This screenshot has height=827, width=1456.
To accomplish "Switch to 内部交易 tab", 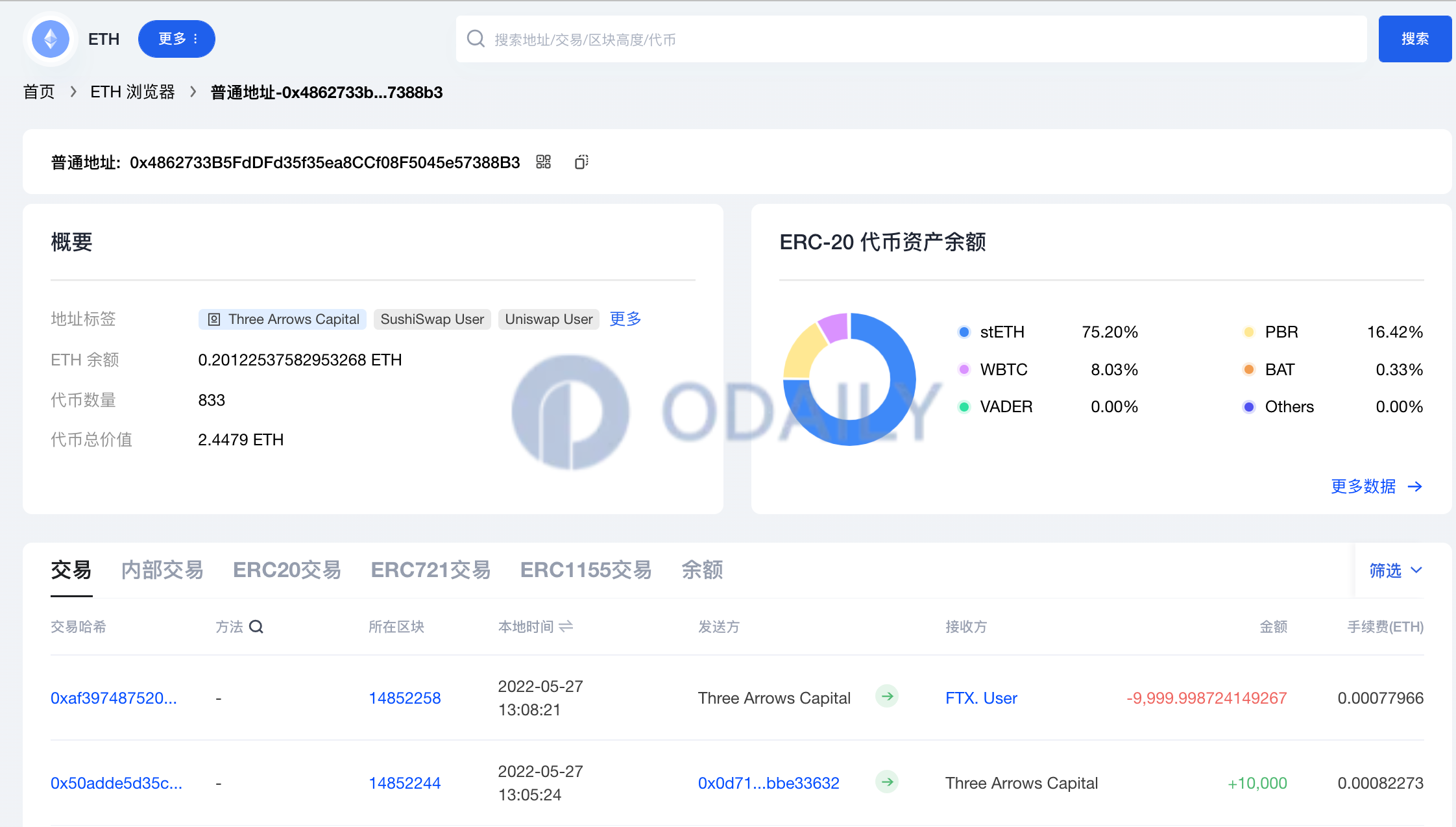I will click(162, 570).
